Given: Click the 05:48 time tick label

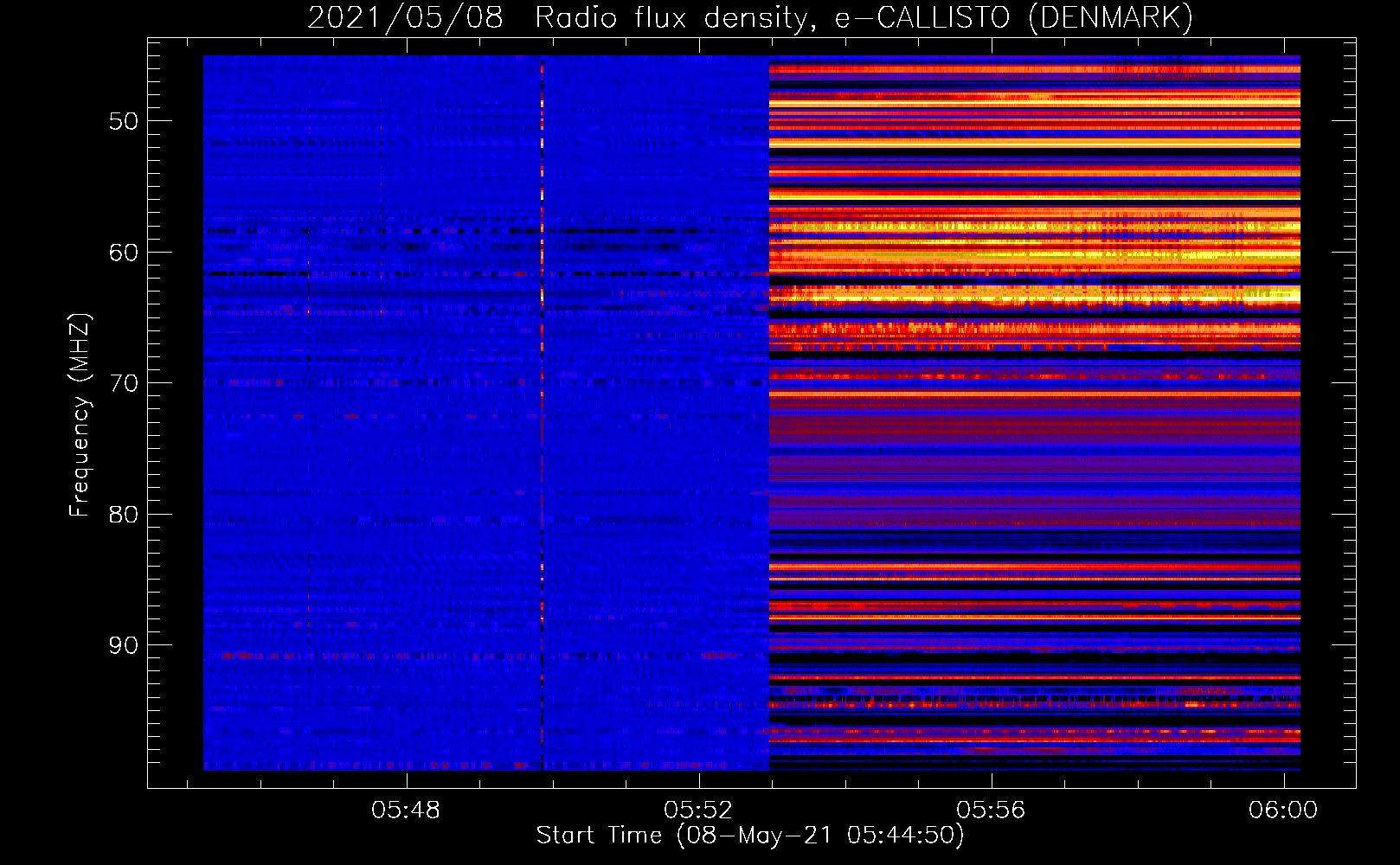Looking at the screenshot, I should pyautogui.click(x=406, y=811).
